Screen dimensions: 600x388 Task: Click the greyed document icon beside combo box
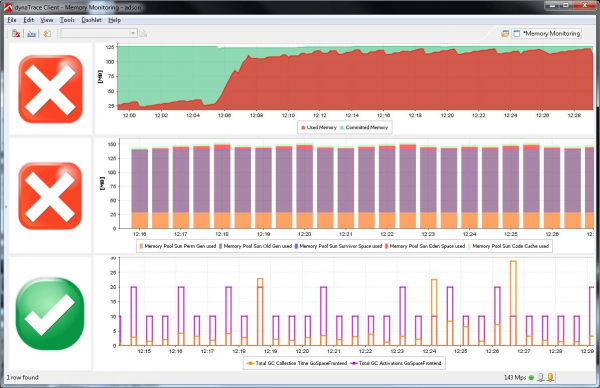(143, 34)
